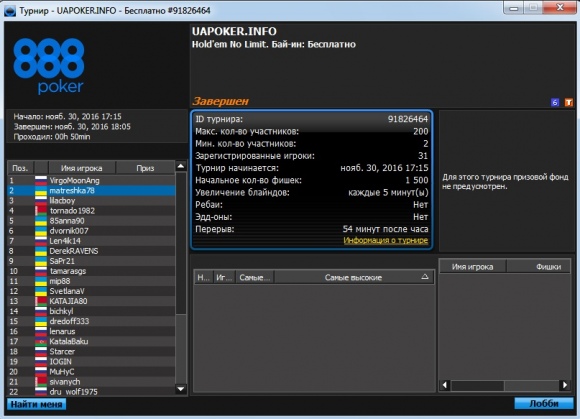This screenshot has width=580, height=419.
Task: Click the Имя игрока header in the player list
Action: pos(82,168)
